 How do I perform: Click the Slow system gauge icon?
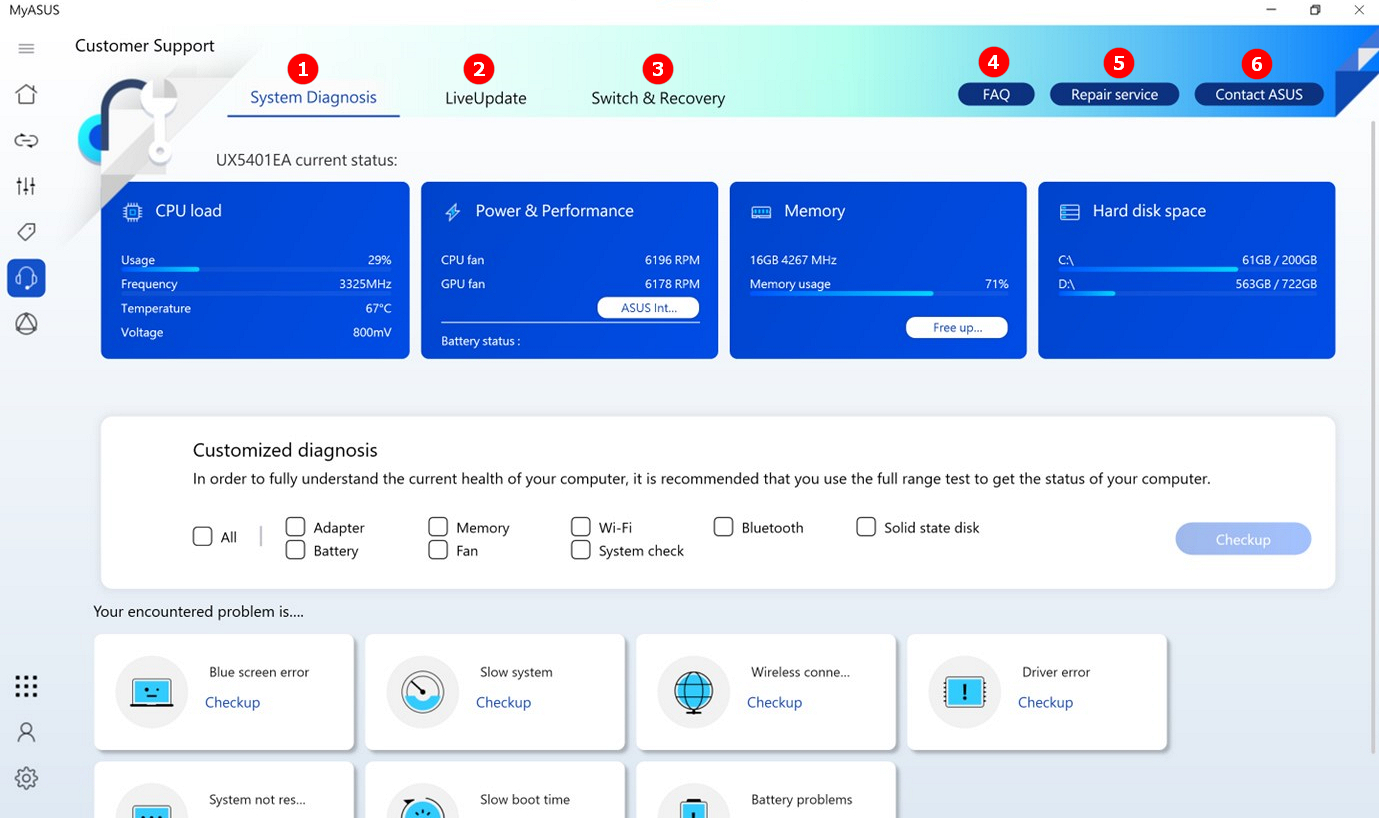(x=423, y=692)
